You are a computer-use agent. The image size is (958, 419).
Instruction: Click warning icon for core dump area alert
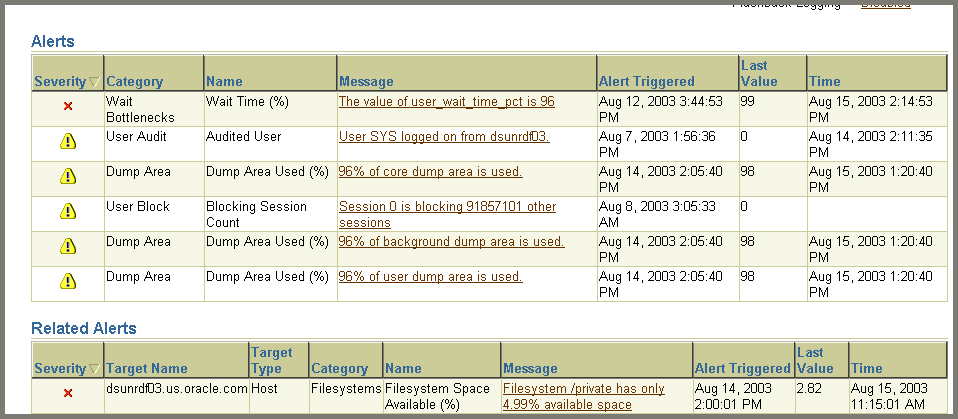pyautogui.click(x=68, y=177)
